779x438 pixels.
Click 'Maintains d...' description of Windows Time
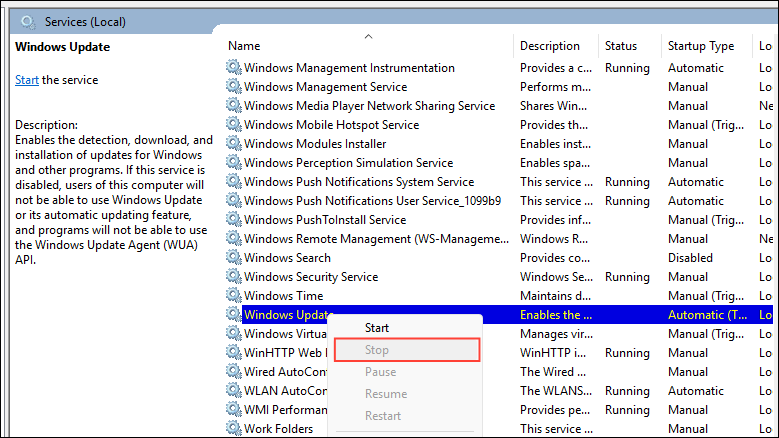tap(555, 295)
